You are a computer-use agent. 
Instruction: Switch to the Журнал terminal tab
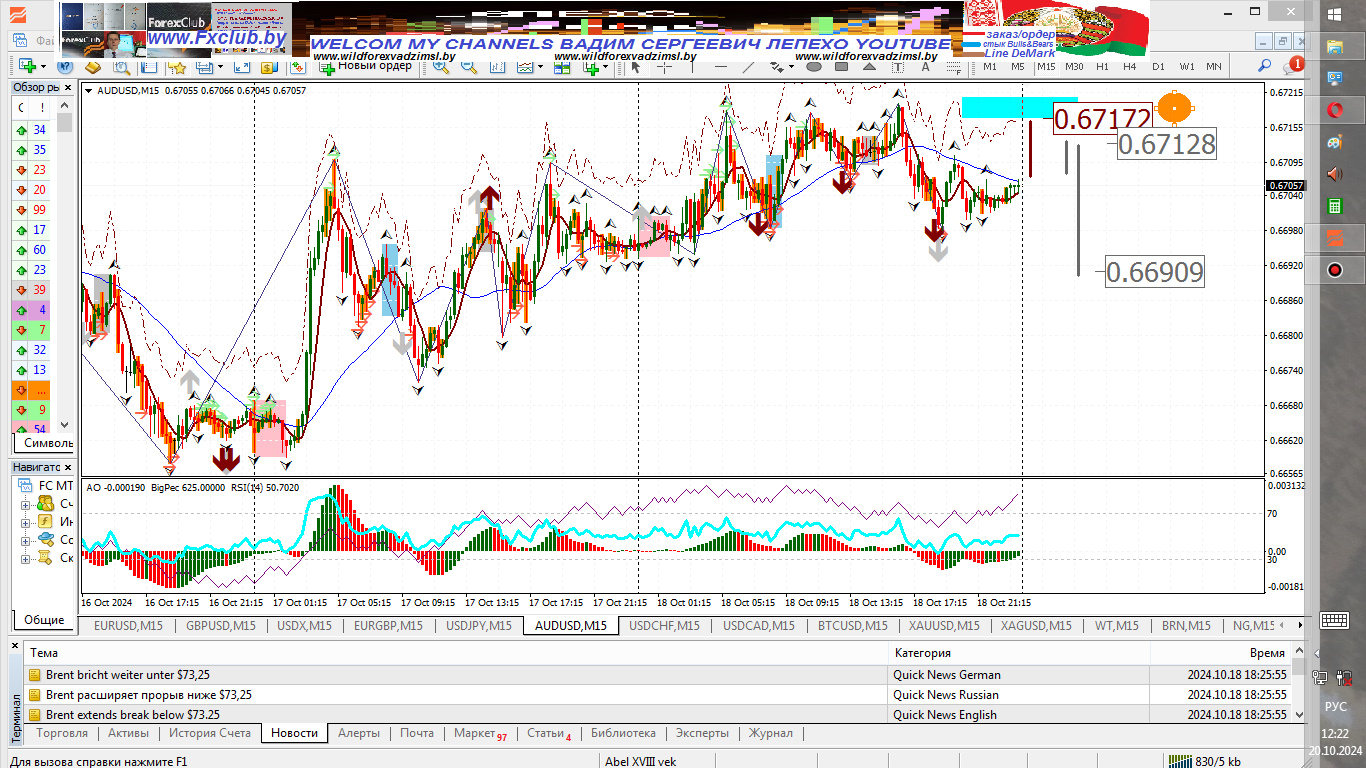[770, 733]
